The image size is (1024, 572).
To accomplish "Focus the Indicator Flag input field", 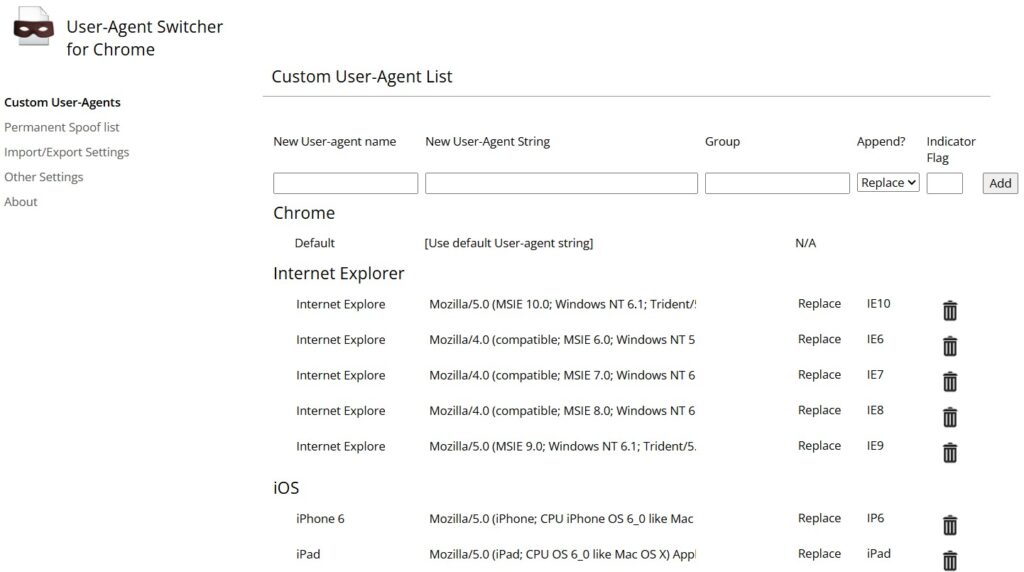I will pyautogui.click(x=944, y=183).
